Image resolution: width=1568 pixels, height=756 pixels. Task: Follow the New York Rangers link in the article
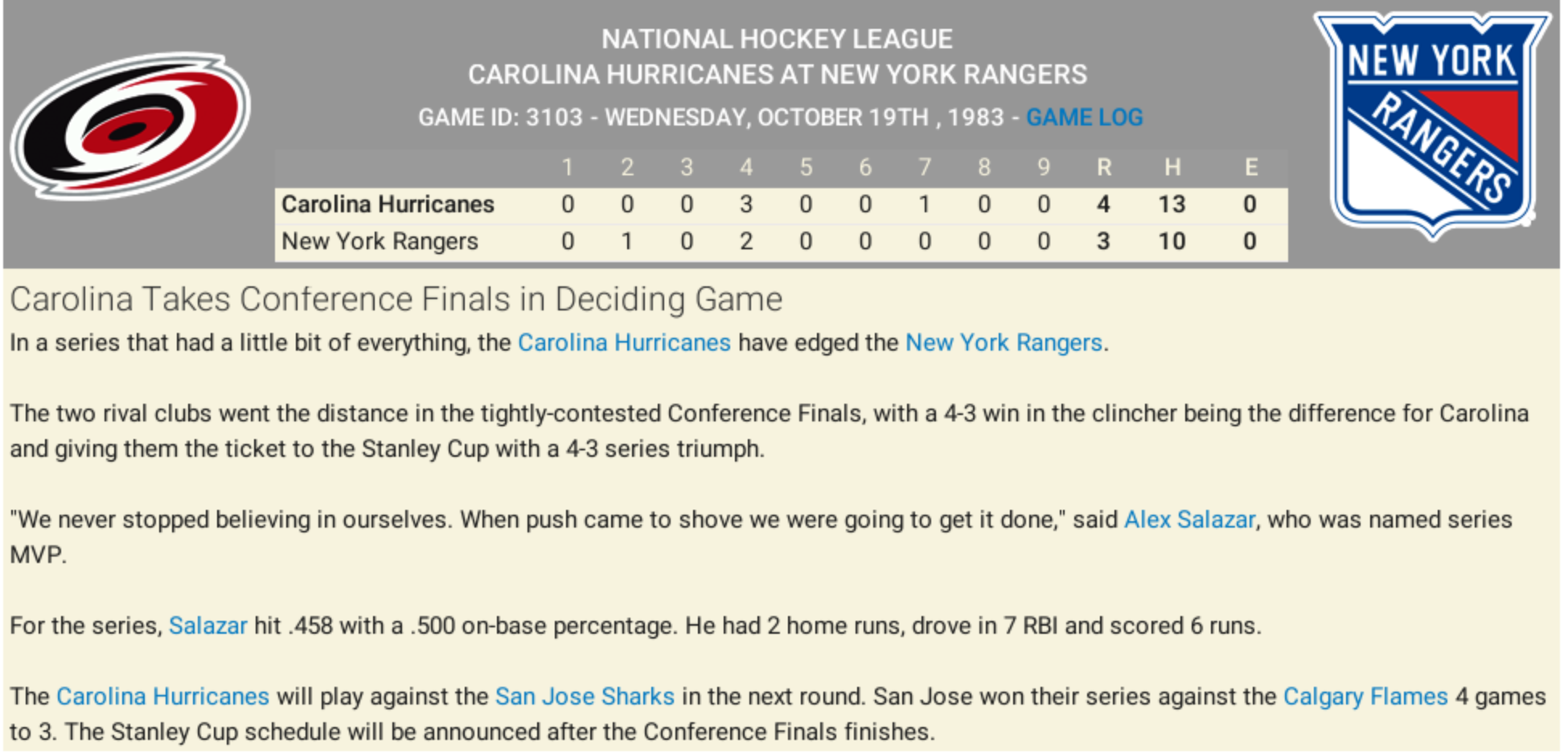click(x=1004, y=343)
